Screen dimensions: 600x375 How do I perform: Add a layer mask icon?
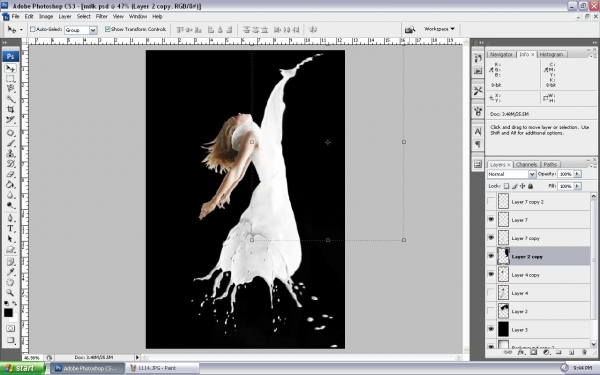(533, 352)
